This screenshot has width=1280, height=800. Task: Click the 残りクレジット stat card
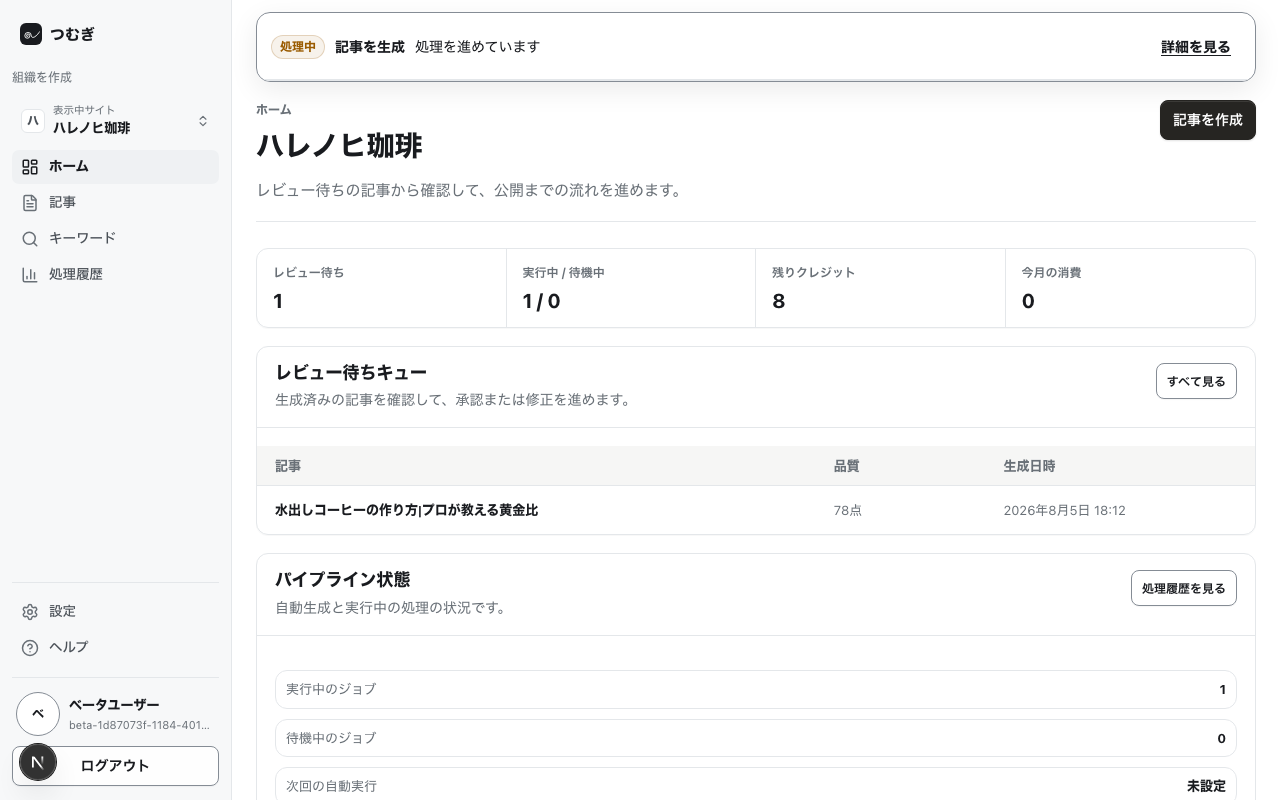(880, 288)
